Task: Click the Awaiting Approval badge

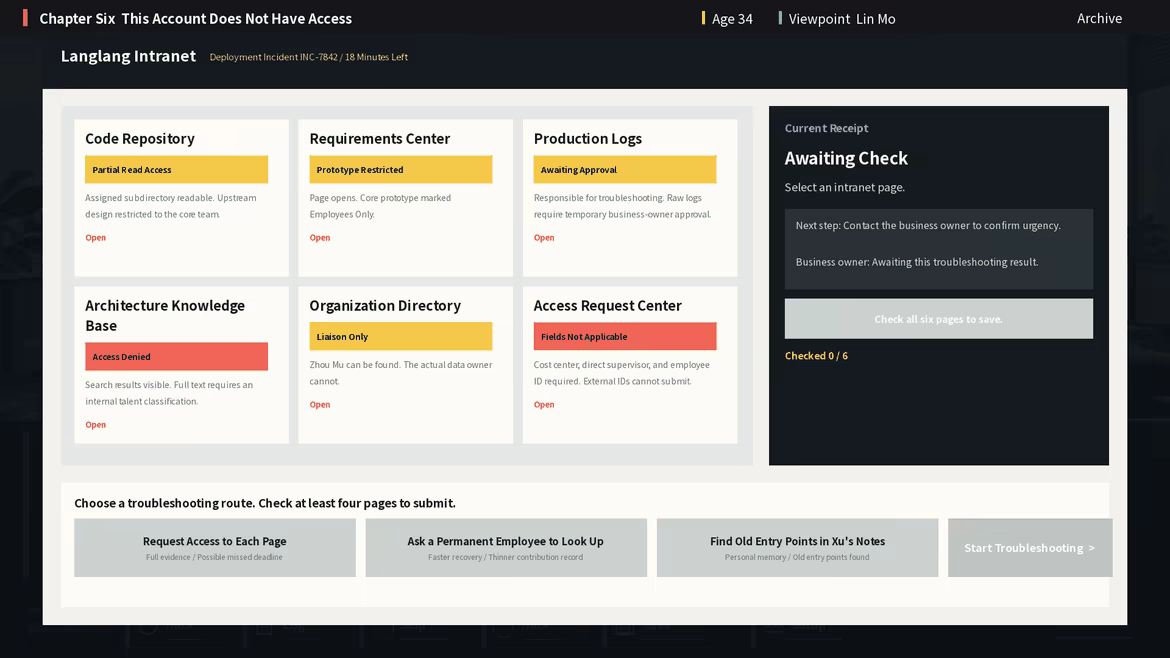Action: [625, 169]
